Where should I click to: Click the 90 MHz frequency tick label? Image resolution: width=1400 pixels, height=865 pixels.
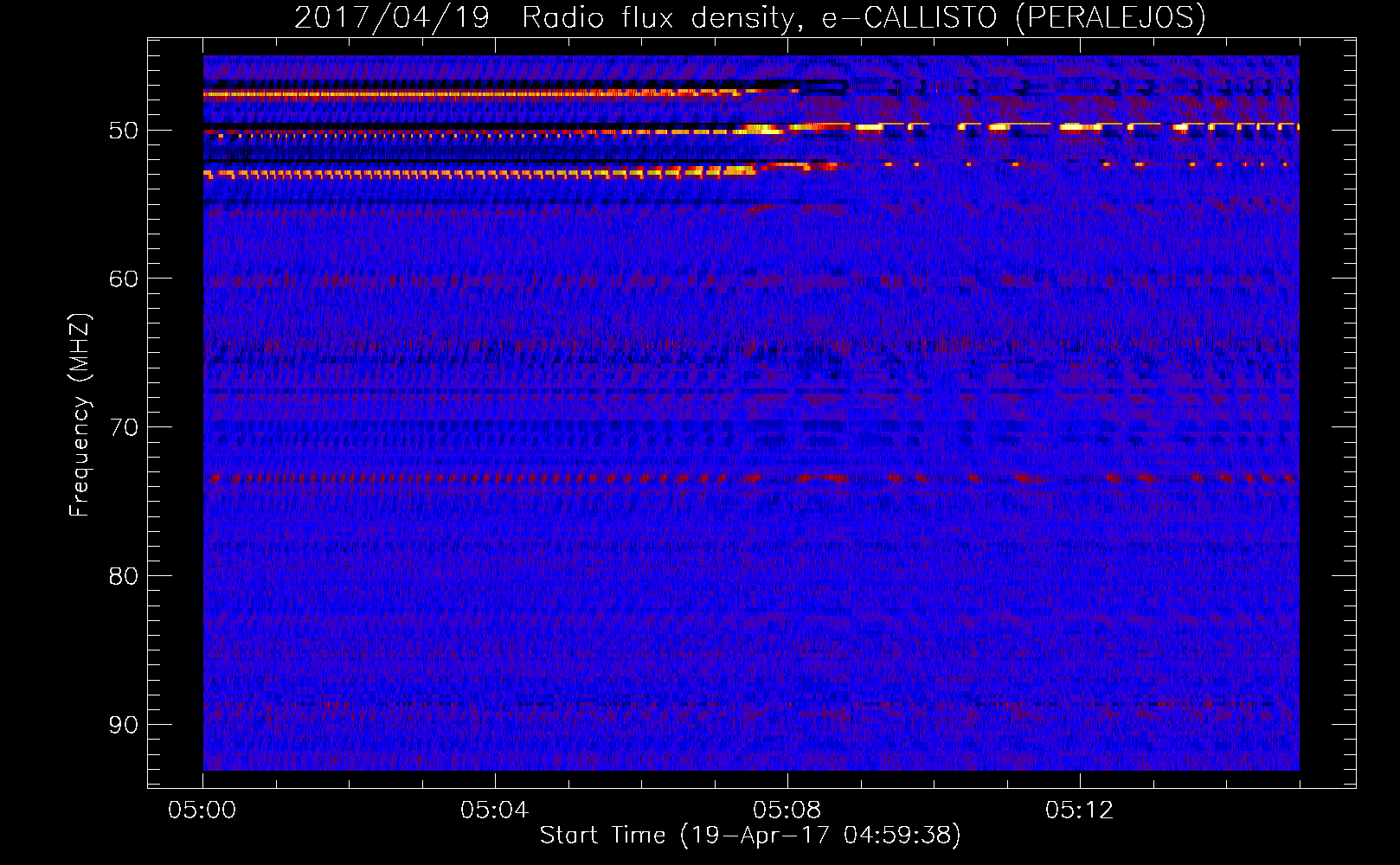(x=123, y=724)
